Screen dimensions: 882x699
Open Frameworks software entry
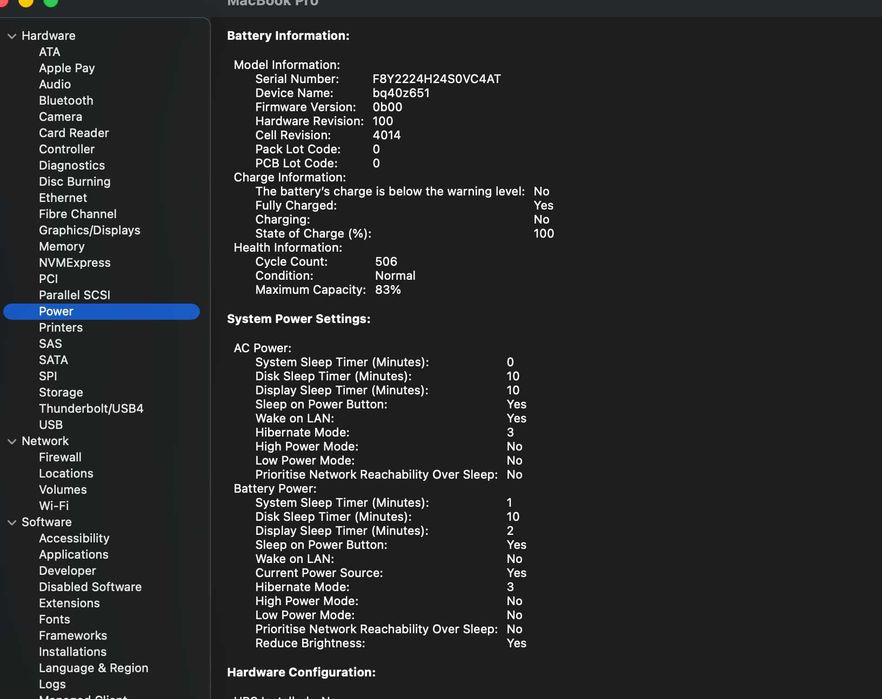(x=73, y=636)
